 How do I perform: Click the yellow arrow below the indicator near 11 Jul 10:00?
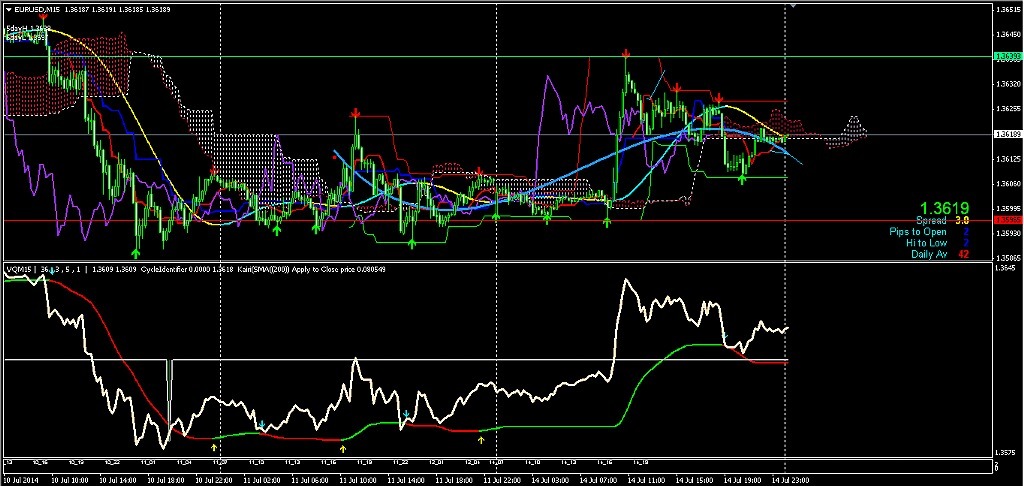[343, 449]
